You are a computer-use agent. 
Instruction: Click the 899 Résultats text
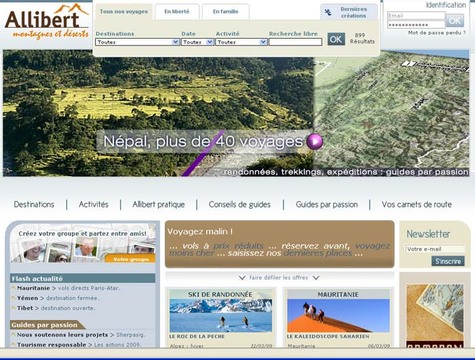point(362,38)
